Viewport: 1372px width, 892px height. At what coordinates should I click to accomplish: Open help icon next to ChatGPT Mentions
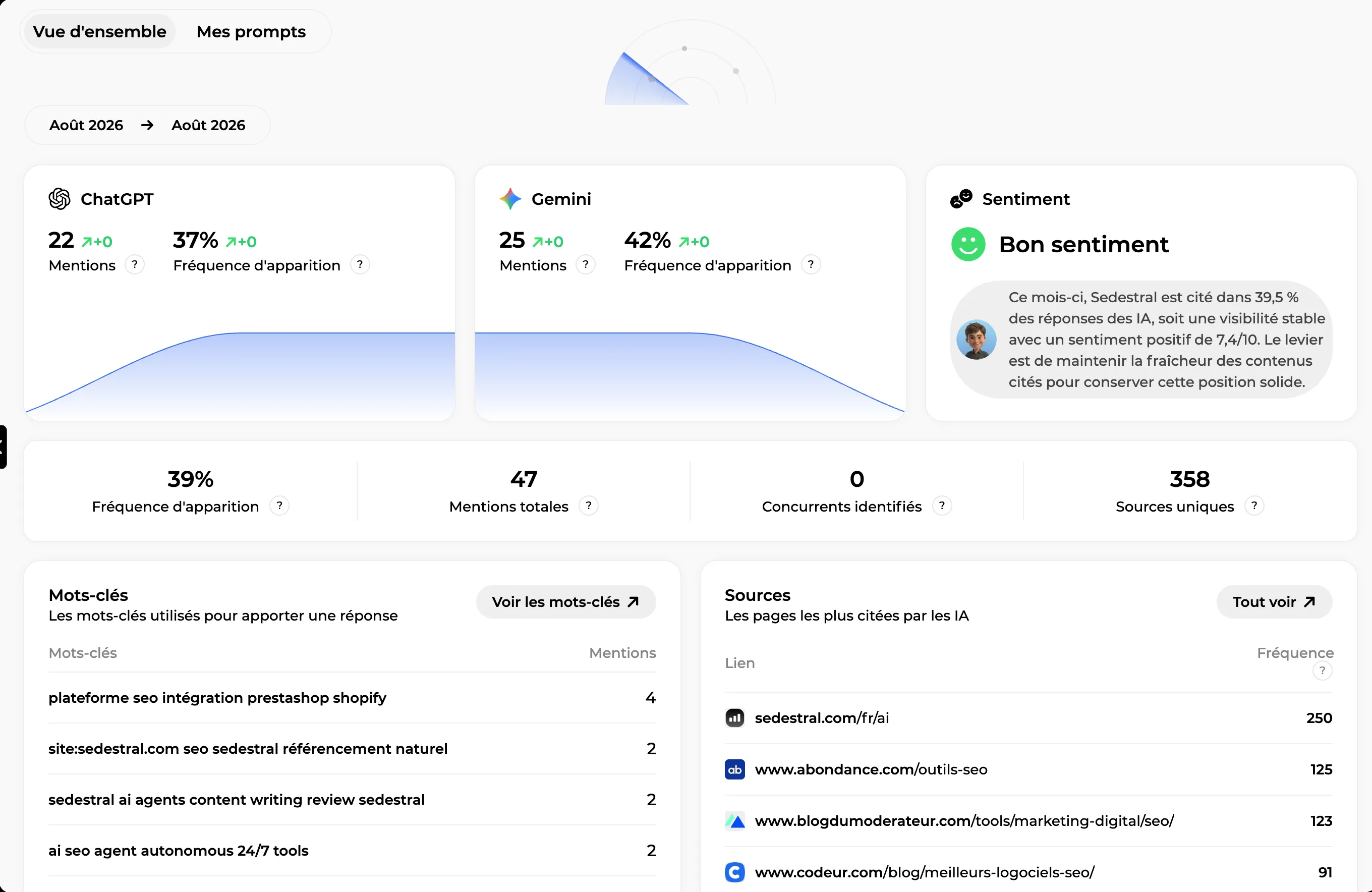pos(134,265)
